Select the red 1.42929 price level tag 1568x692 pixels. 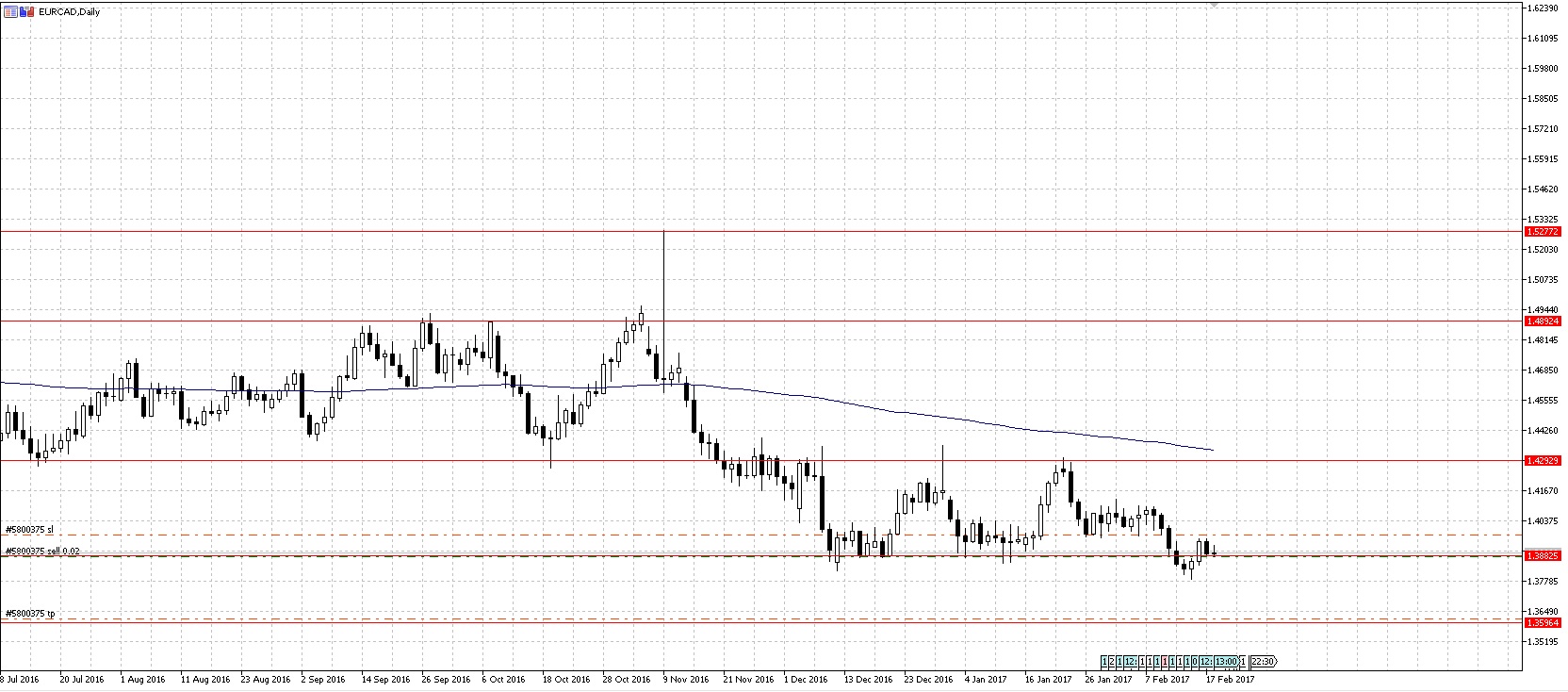1543,460
